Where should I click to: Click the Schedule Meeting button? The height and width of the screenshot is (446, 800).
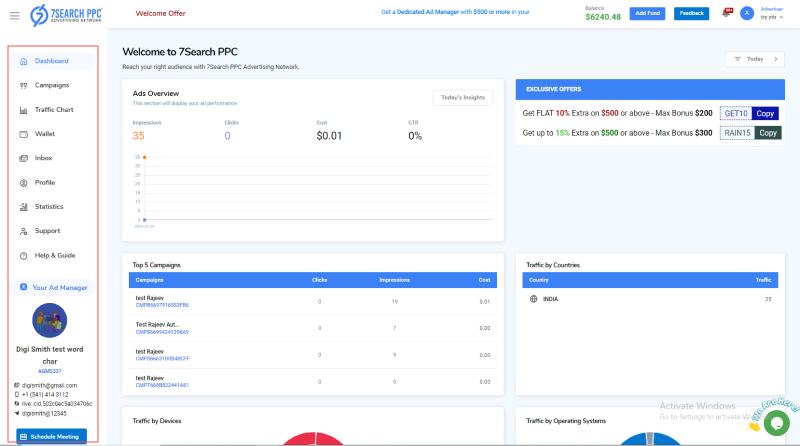pos(52,437)
